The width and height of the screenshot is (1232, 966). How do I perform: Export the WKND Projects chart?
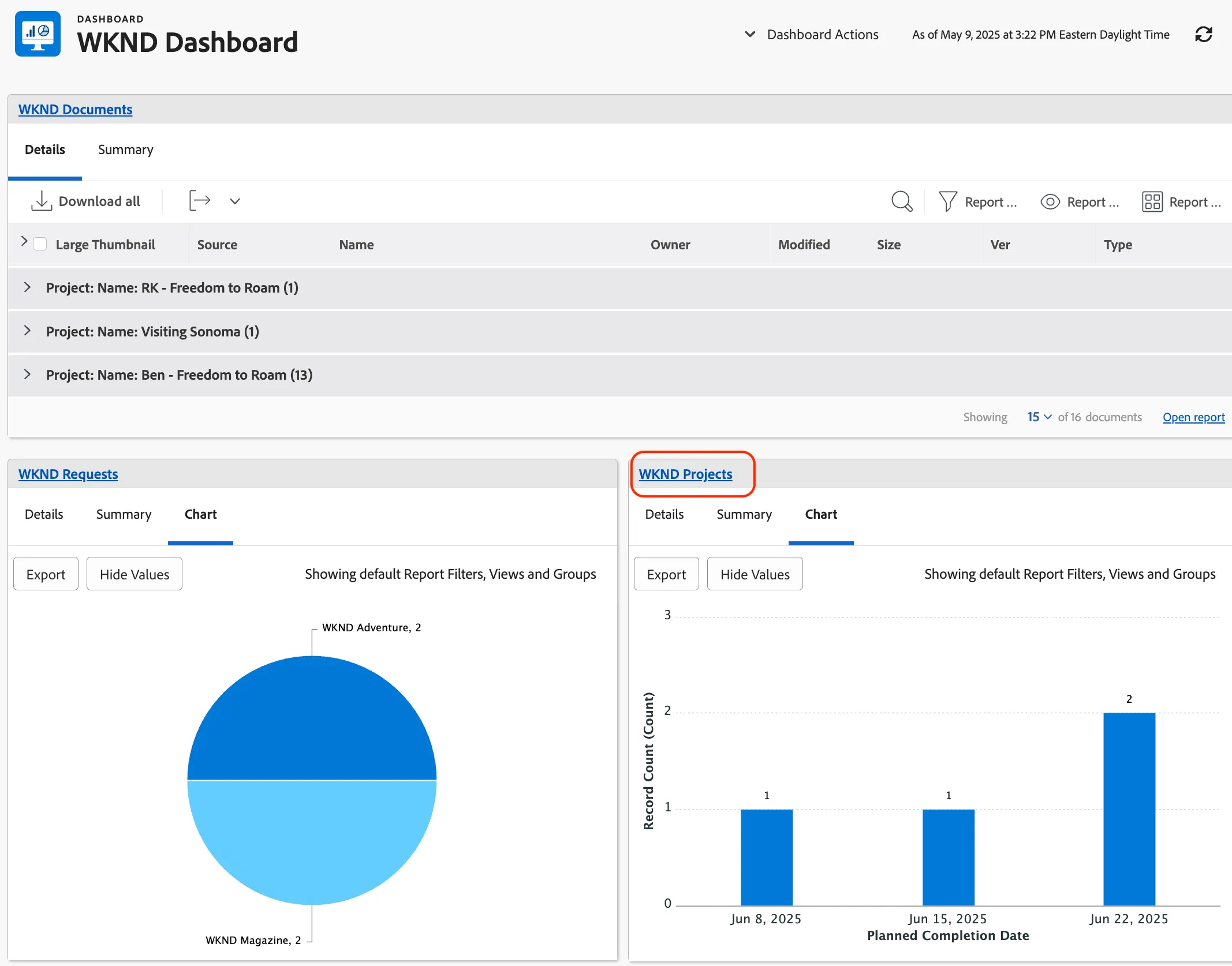click(x=666, y=574)
